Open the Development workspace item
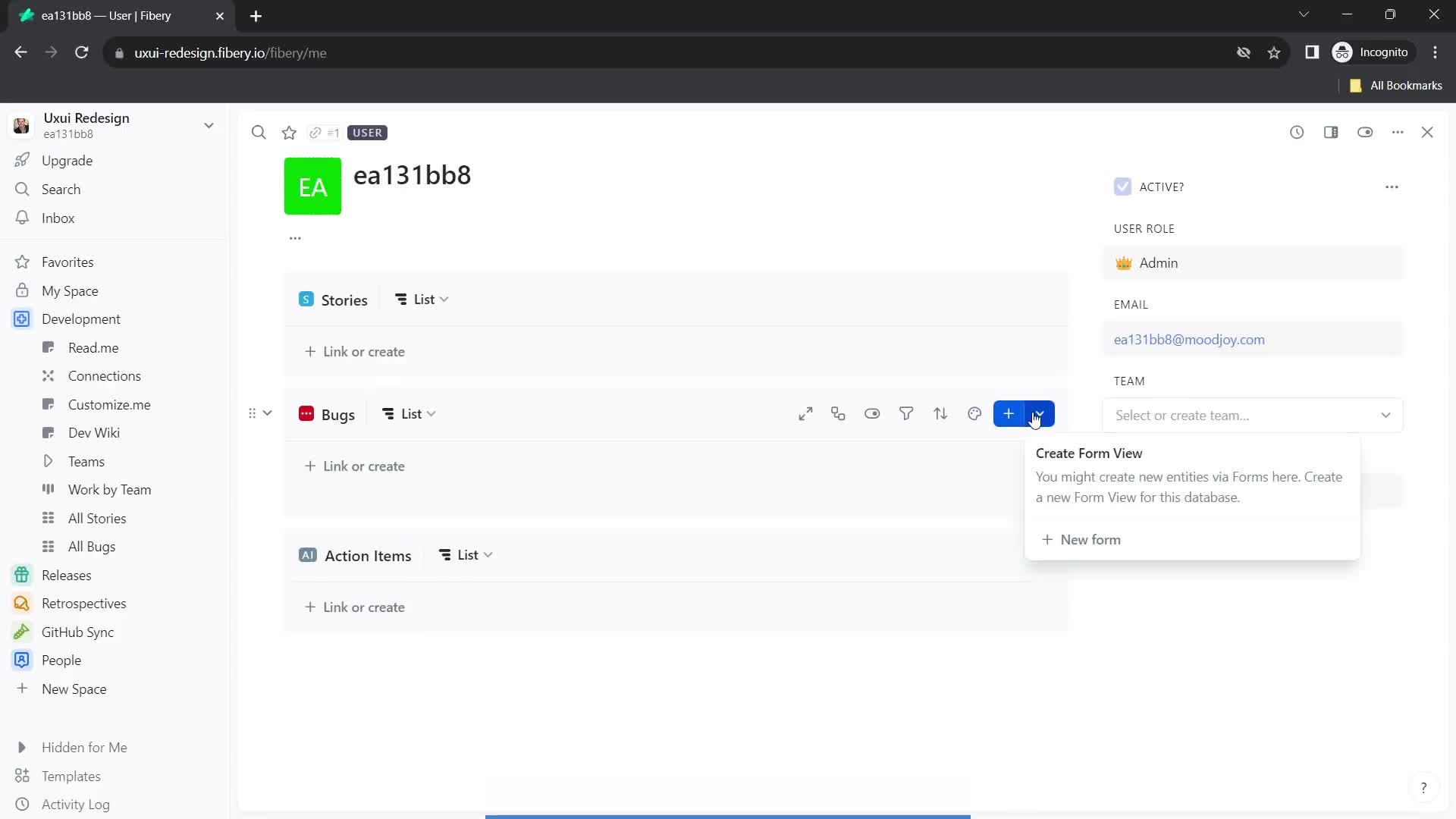The image size is (1456, 819). tap(80, 319)
